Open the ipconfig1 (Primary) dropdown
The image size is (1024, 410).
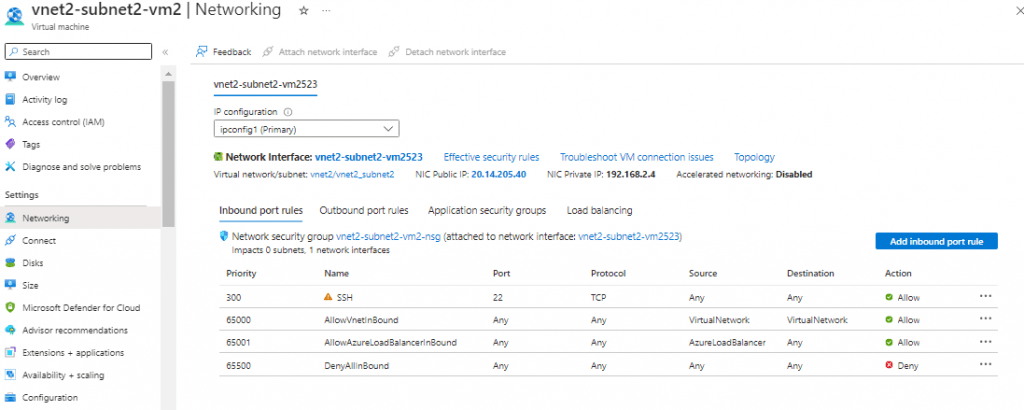306,129
